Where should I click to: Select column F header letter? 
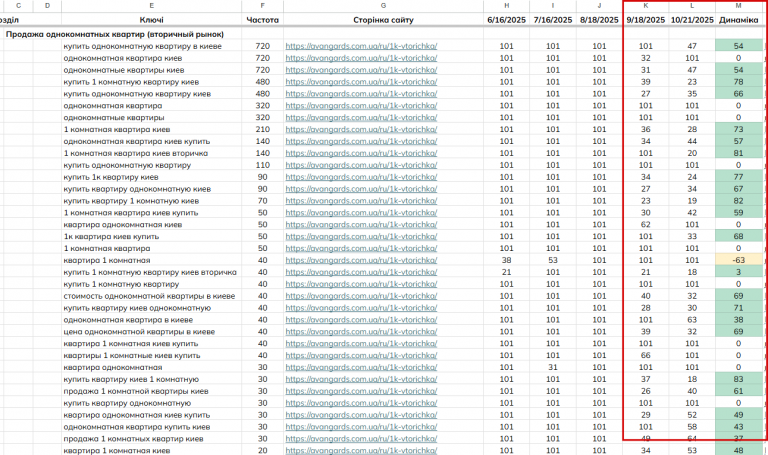click(x=263, y=6)
